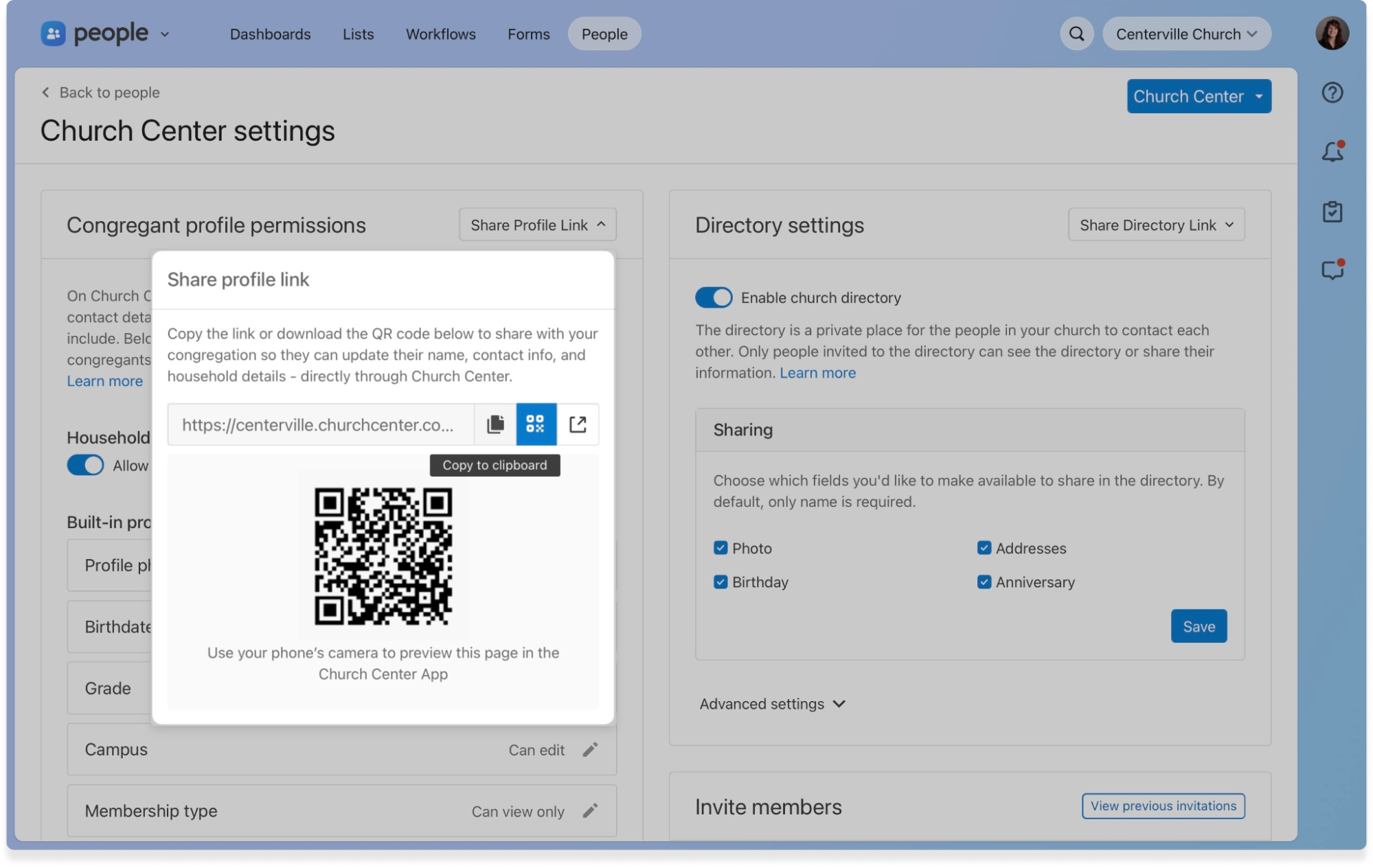The height and width of the screenshot is (868, 1373).
Task: Uncheck the Photo checkbox
Action: (x=720, y=548)
